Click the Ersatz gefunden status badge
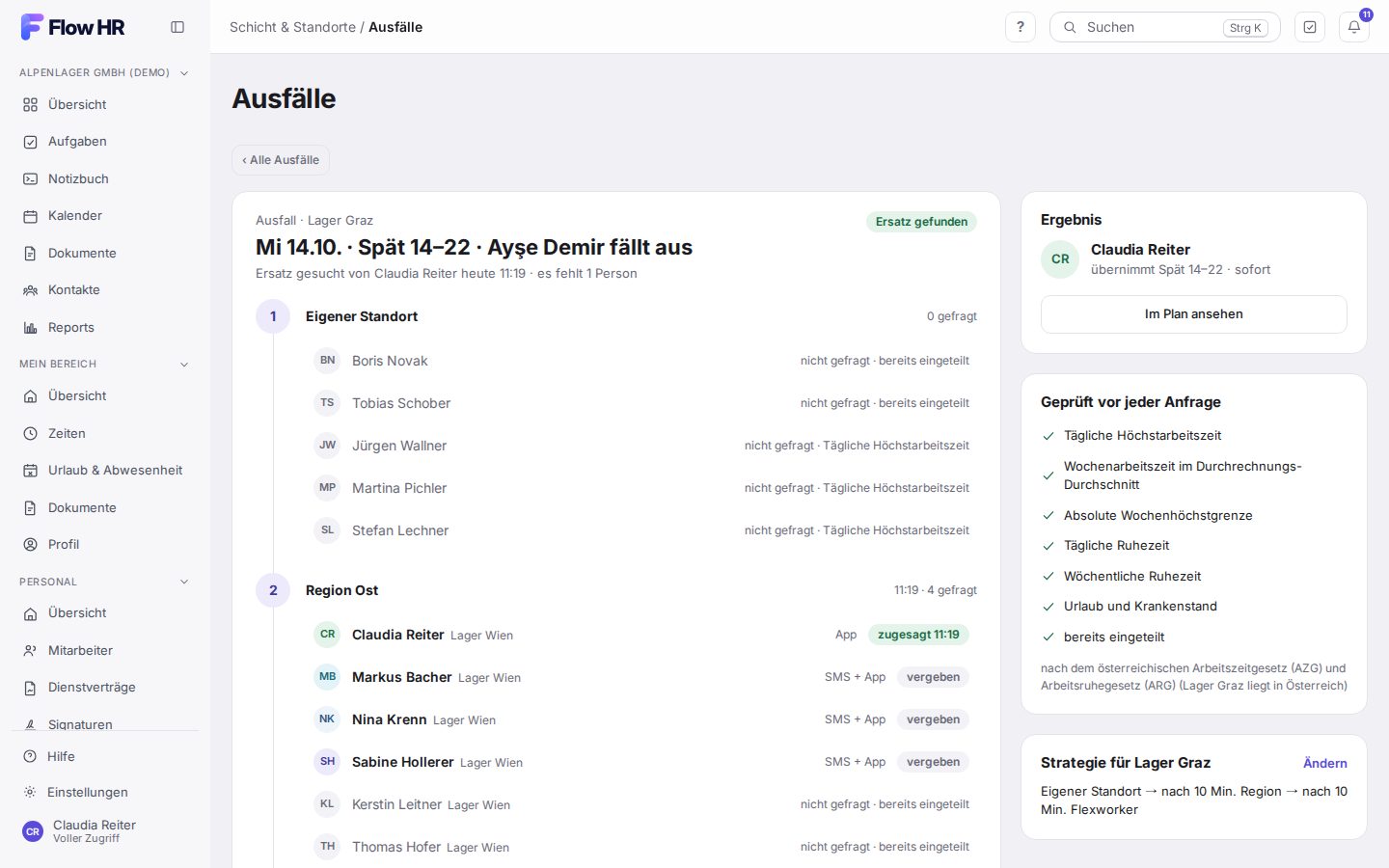Screen dimensions: 1389x868 [921, 222]
